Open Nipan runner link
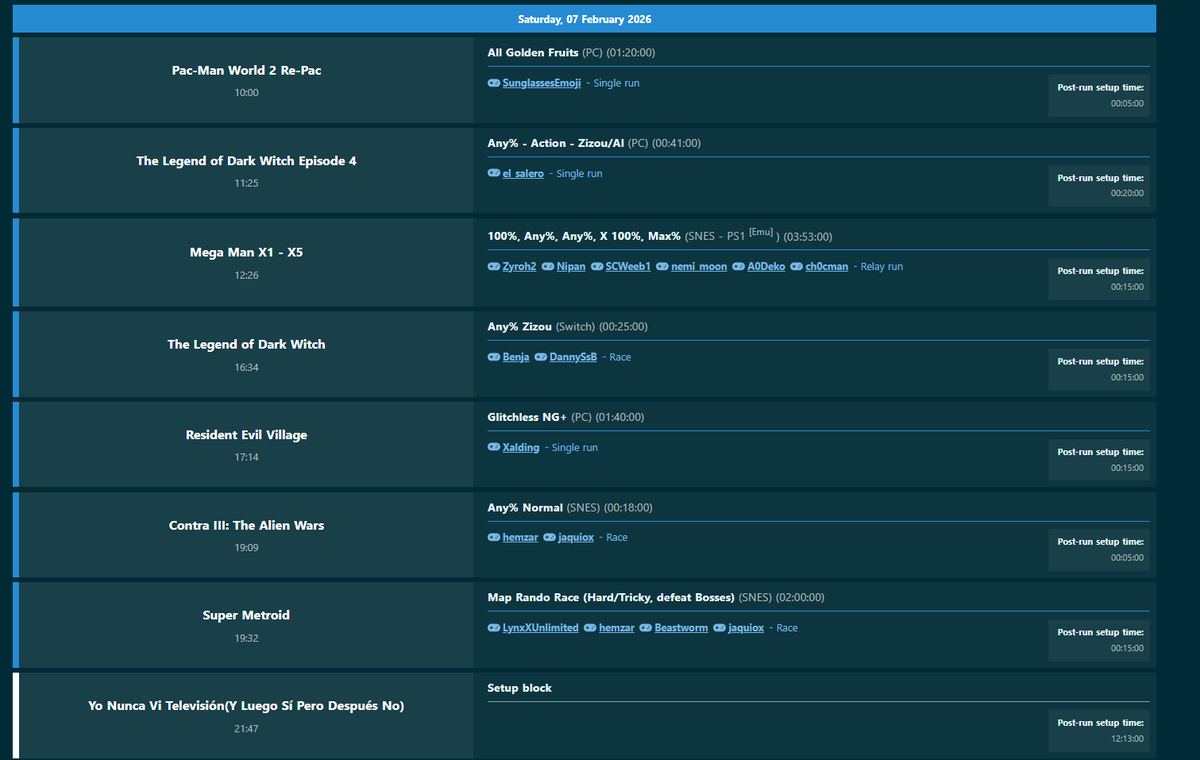Screen dimensions: 1200x760 click(x=571, y=267)
